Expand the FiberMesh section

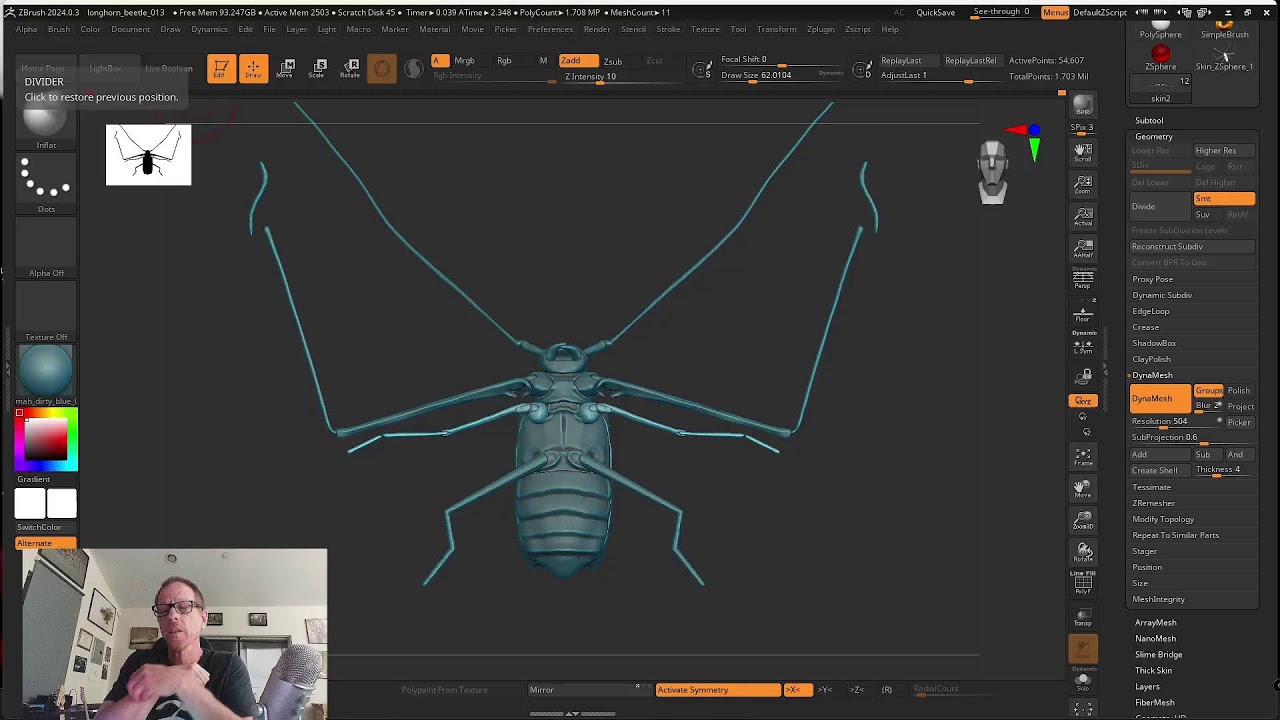[1154, 702]
